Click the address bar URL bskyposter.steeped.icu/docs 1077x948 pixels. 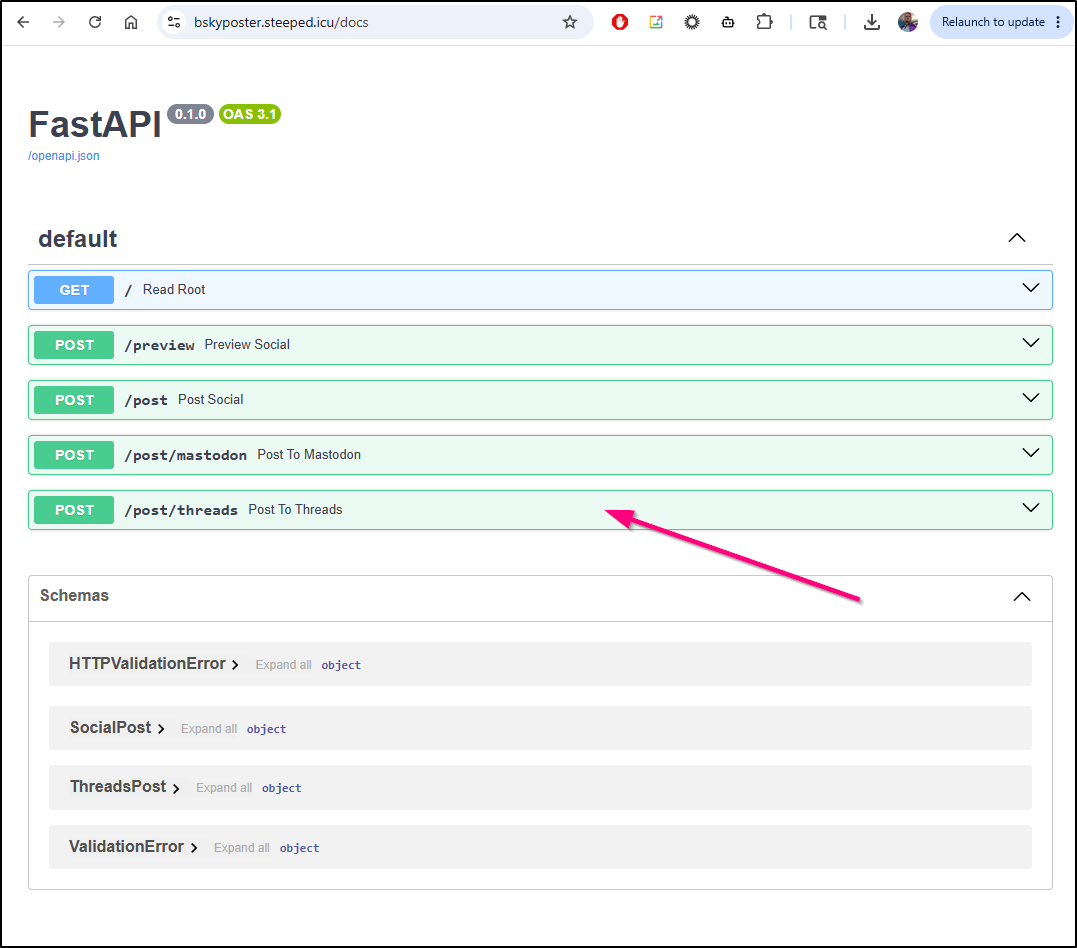point(281,22)
